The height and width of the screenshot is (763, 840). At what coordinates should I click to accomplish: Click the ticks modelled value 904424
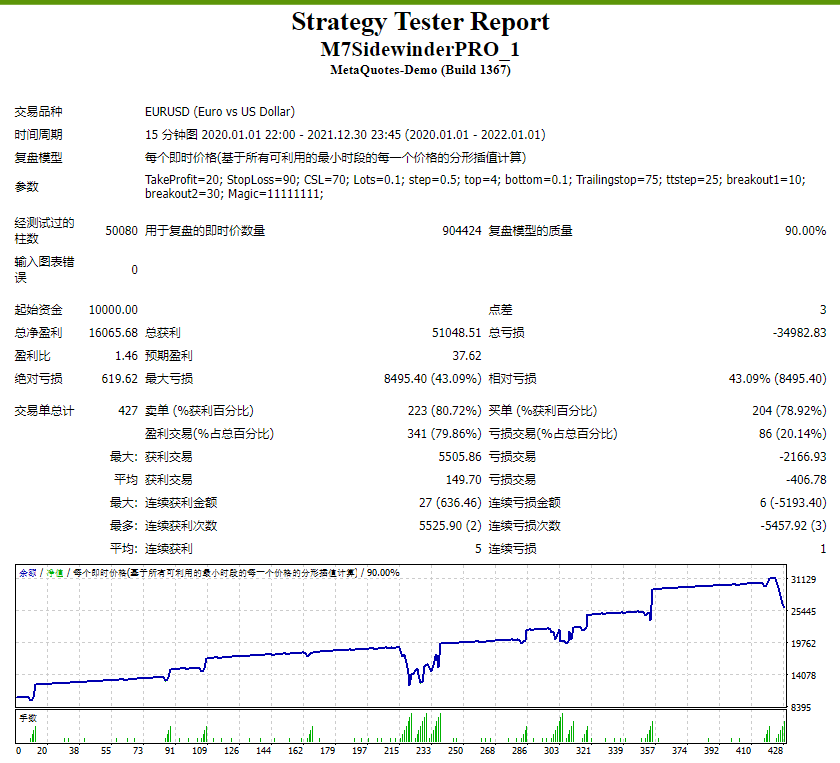pyautogui.click(x=462, y=231)
